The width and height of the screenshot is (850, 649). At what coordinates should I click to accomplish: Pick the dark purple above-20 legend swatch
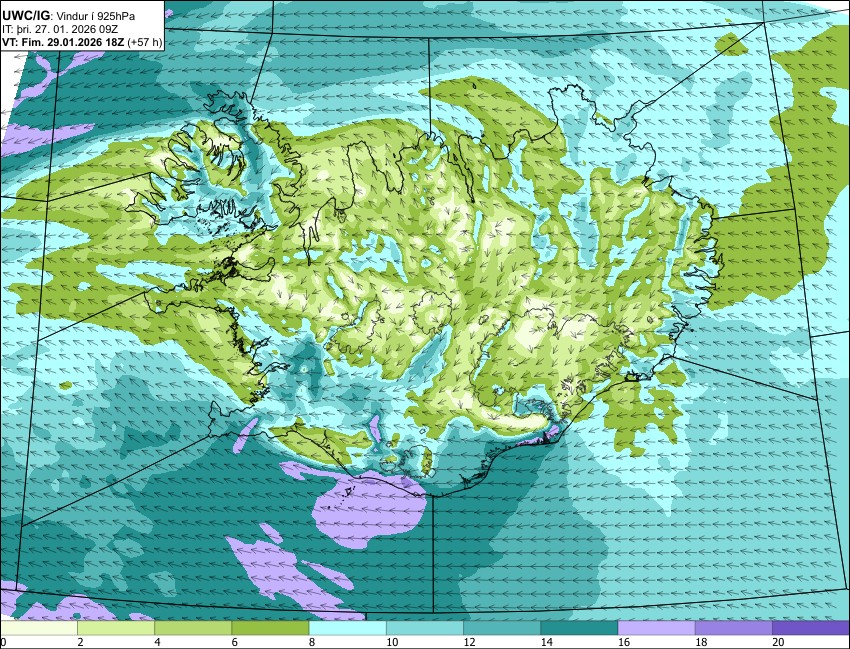pyautogui.click(x=810, y=628)
